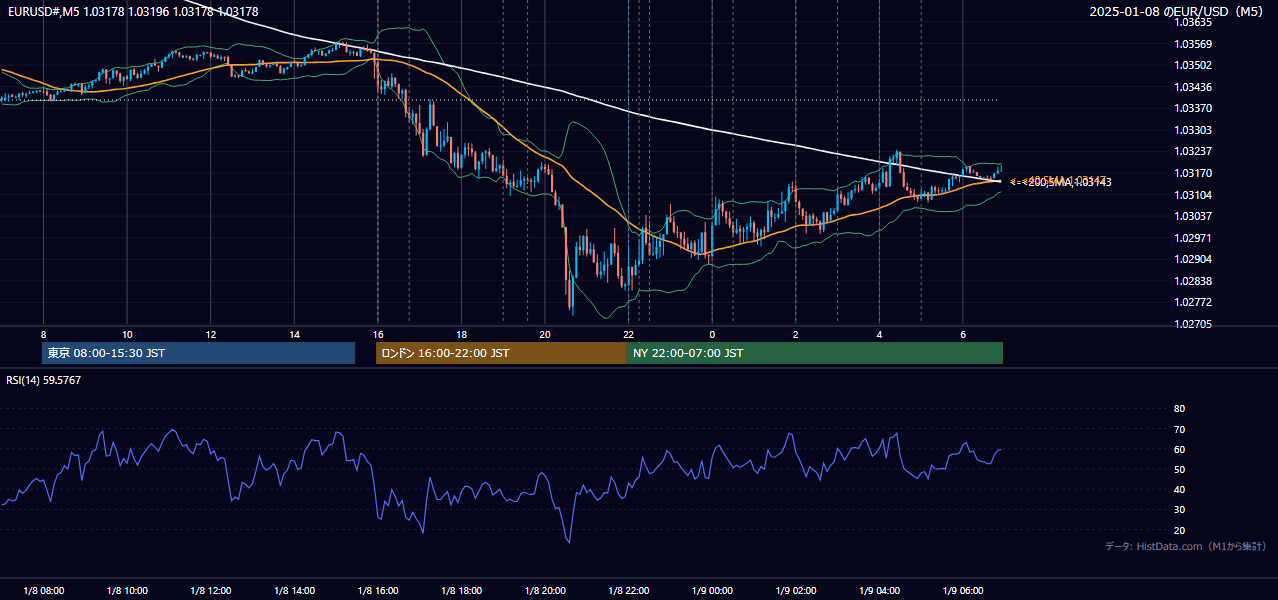Click the 1/8 16:00 time label
Screen dimensions: 1278x600
pos(378,590)
